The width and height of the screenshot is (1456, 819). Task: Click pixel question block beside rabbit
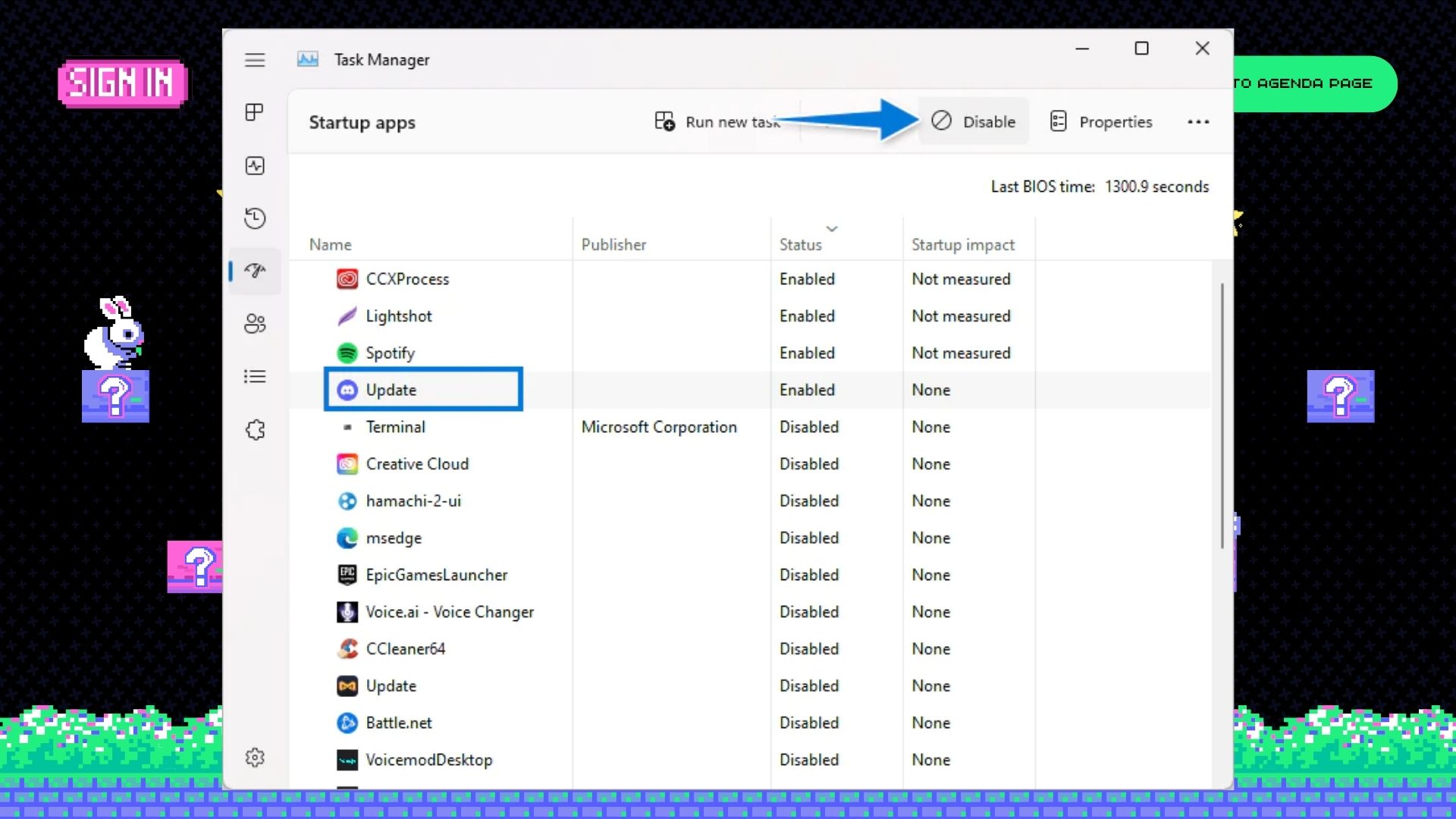115,396
